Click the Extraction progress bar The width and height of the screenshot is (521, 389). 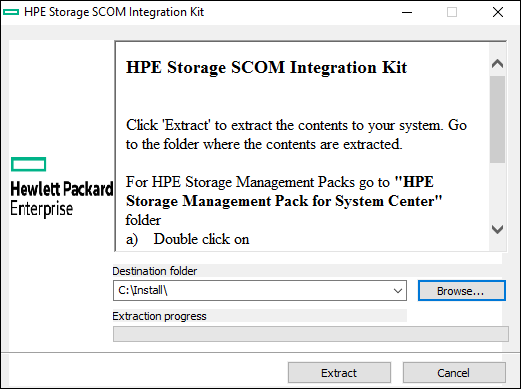coord(311,334)
